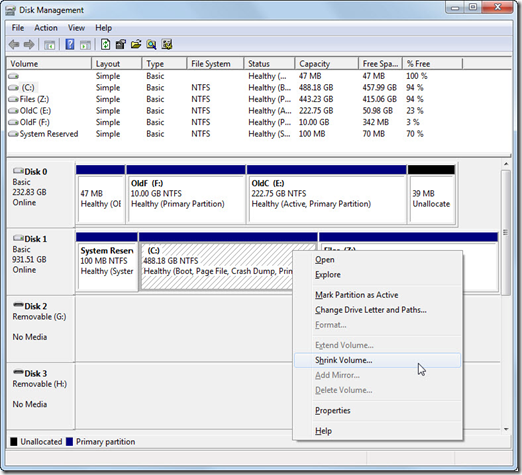Click '232.83 GB' size under Disk 0

(x=29, y=192)
